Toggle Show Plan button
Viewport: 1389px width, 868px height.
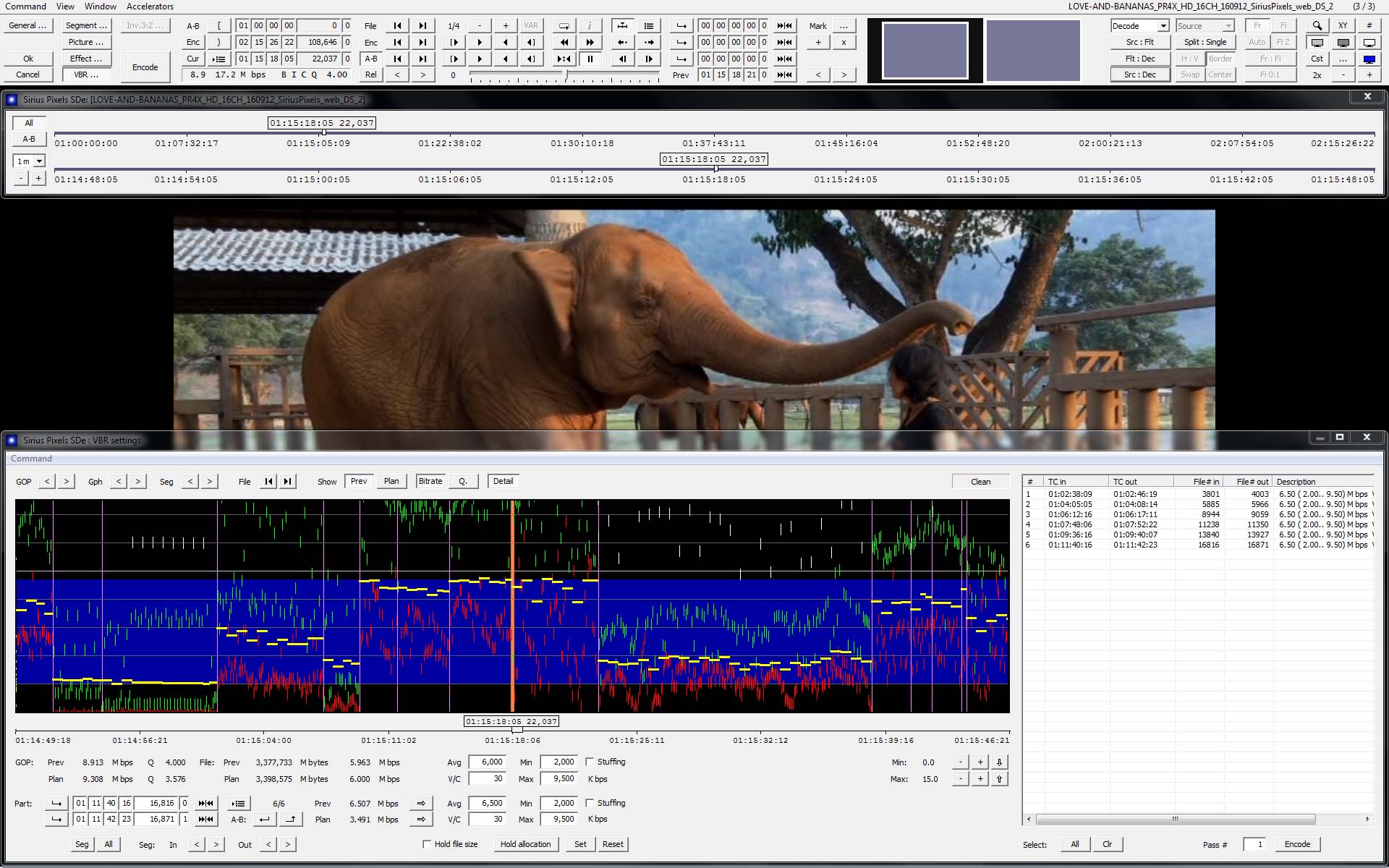tap(391, 481)
